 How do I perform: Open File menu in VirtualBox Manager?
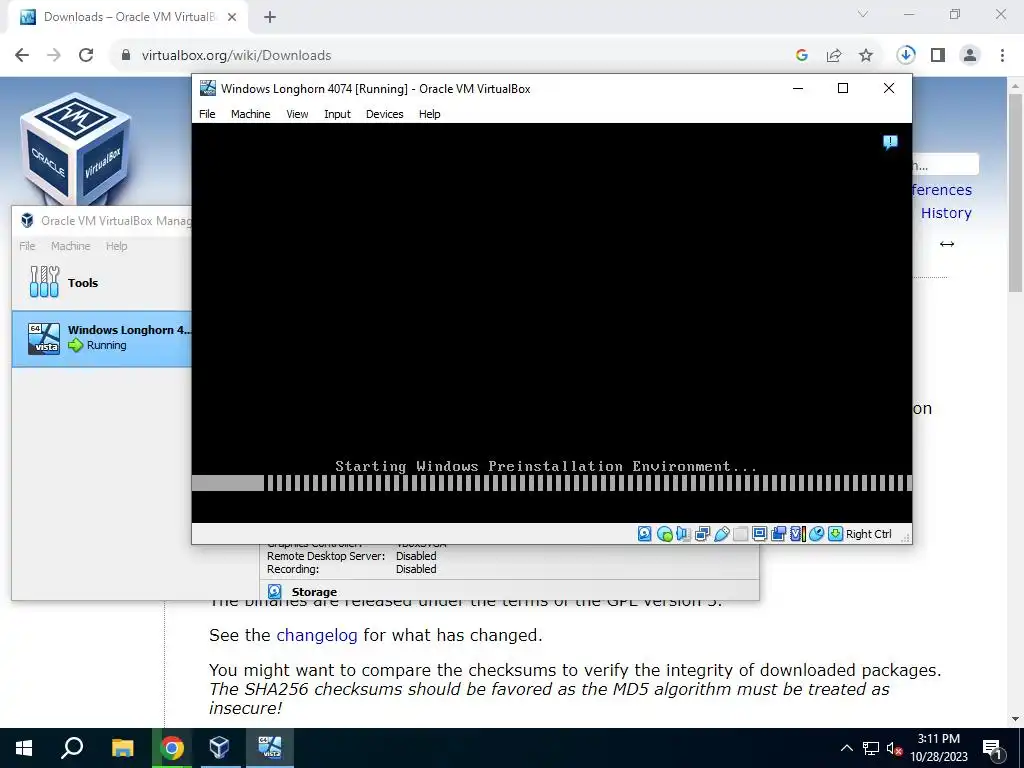pos(27,246)
